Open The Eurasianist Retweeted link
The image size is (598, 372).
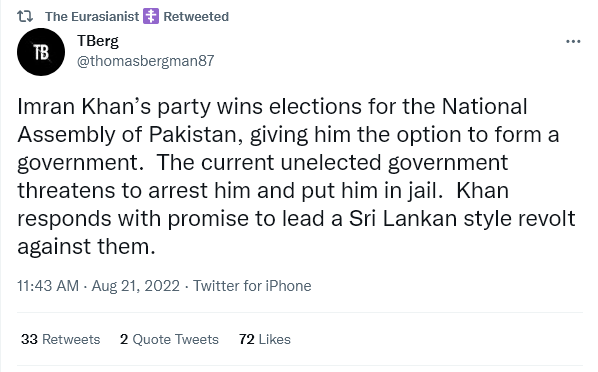[x=137, y=16]
